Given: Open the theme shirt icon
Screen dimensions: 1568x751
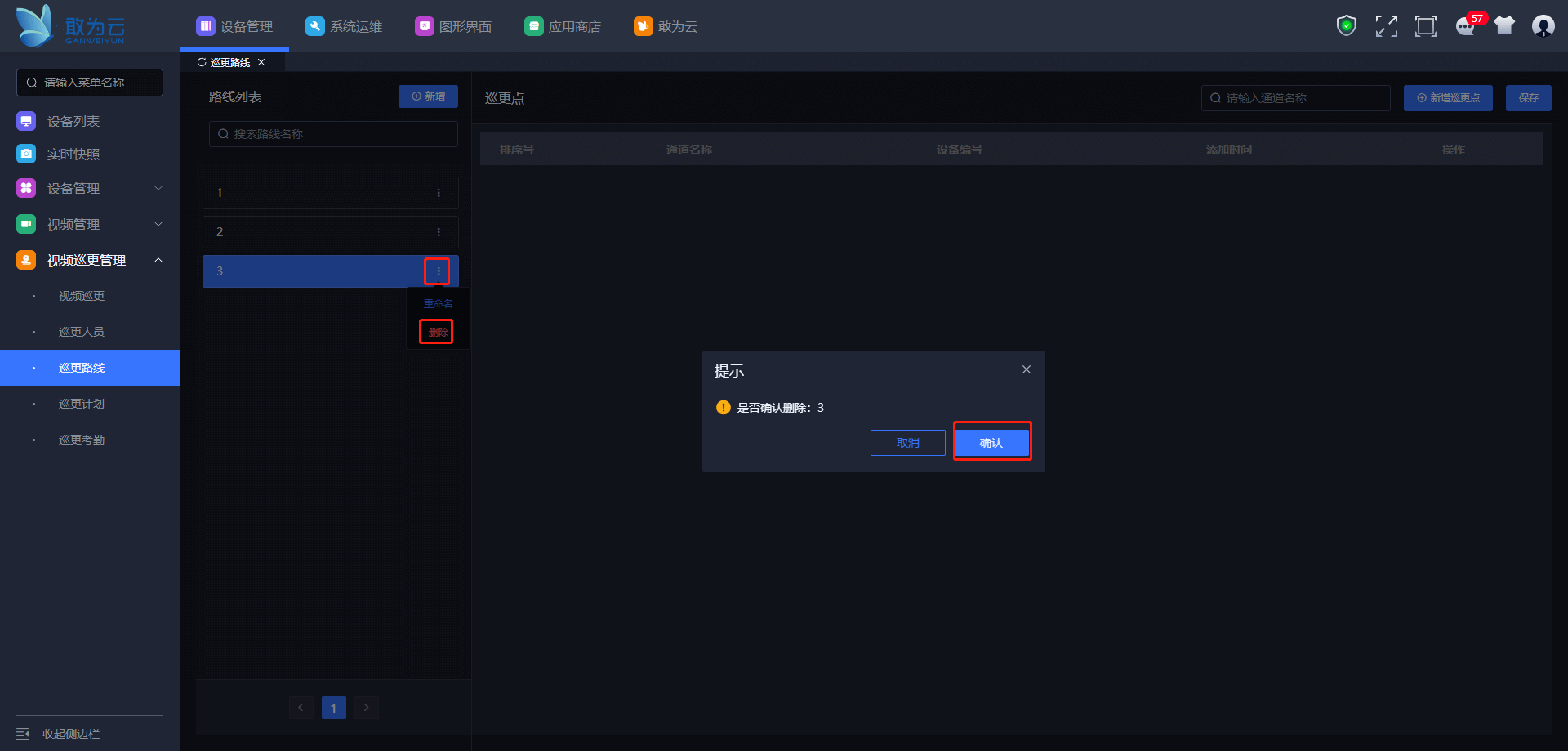Looking at the screenshot, I should pyautogui.click(x=1504, y=26).
